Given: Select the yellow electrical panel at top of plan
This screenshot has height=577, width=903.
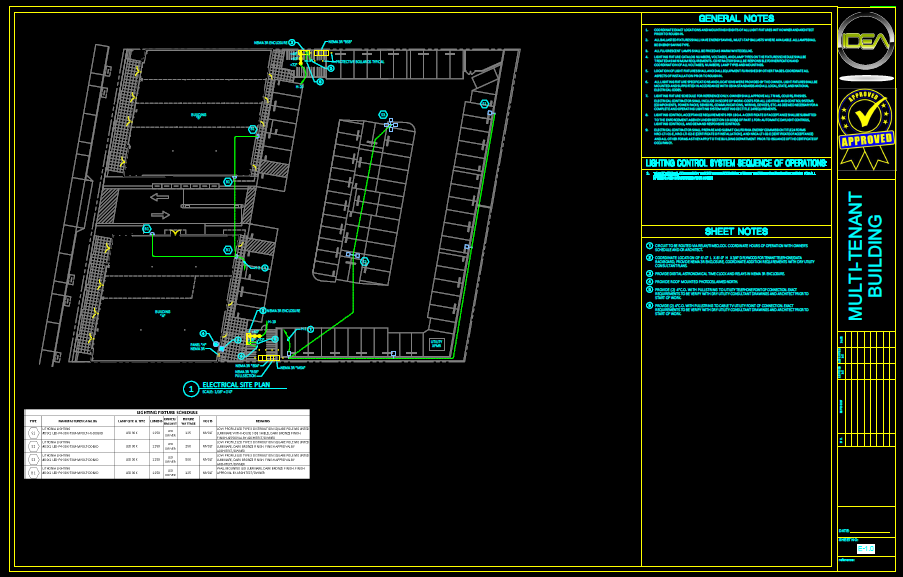Looking at the screenshot, I should tap(321, 53).
